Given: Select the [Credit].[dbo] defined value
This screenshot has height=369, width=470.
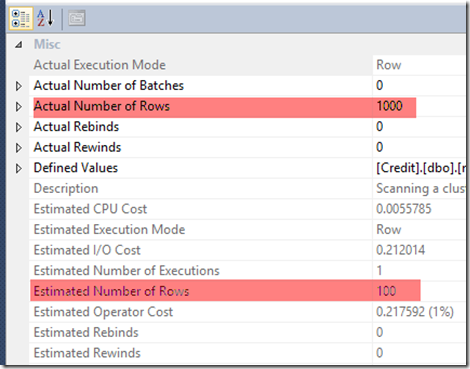Looking at the screenshot, I should pyautogui.click(x=421, y=168).
